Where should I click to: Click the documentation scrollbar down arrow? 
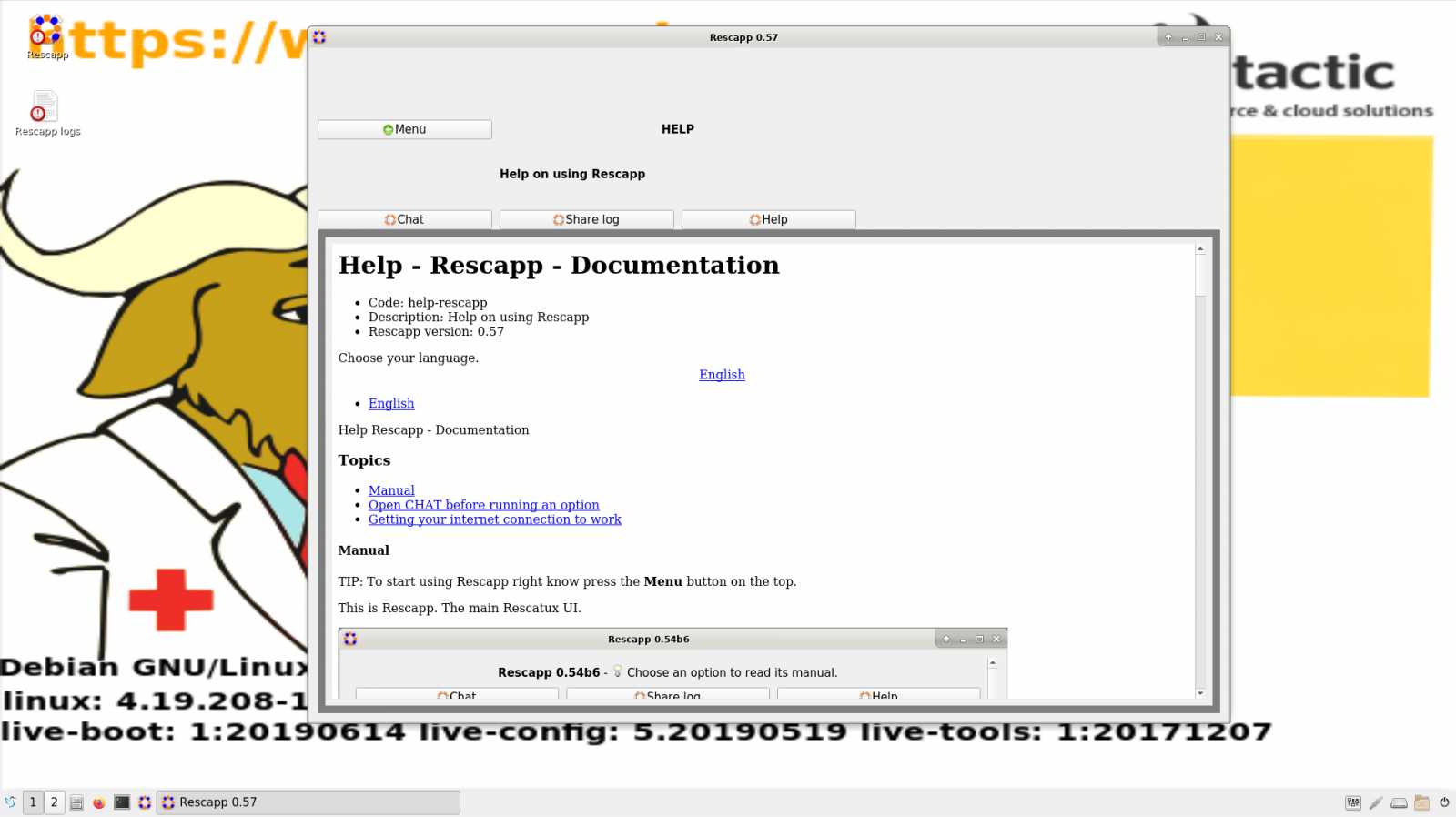1200,693
